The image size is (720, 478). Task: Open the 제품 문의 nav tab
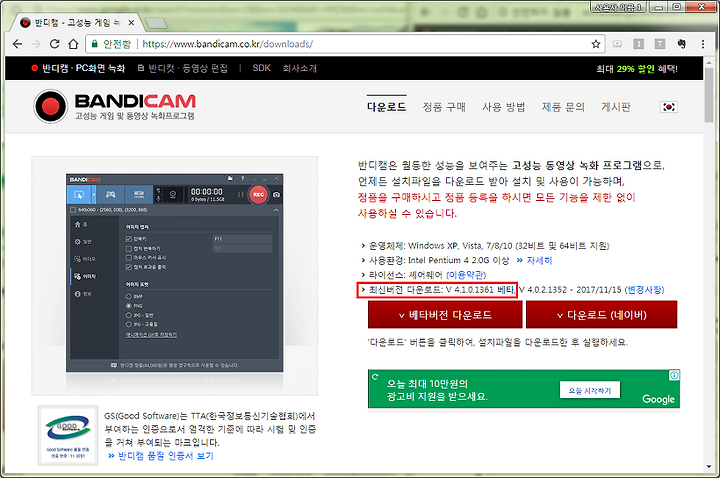tap(563, 107)
